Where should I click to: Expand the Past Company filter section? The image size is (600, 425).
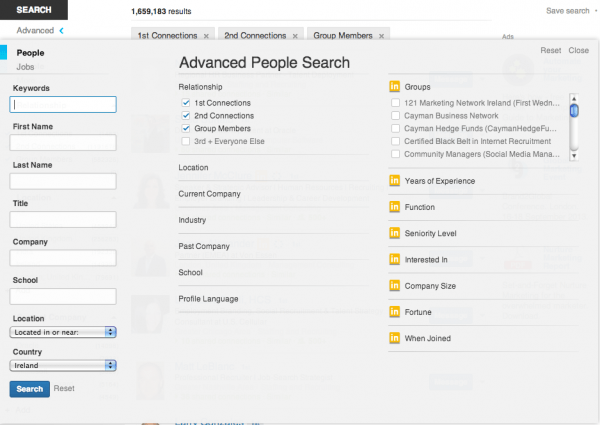pos(204,246)
